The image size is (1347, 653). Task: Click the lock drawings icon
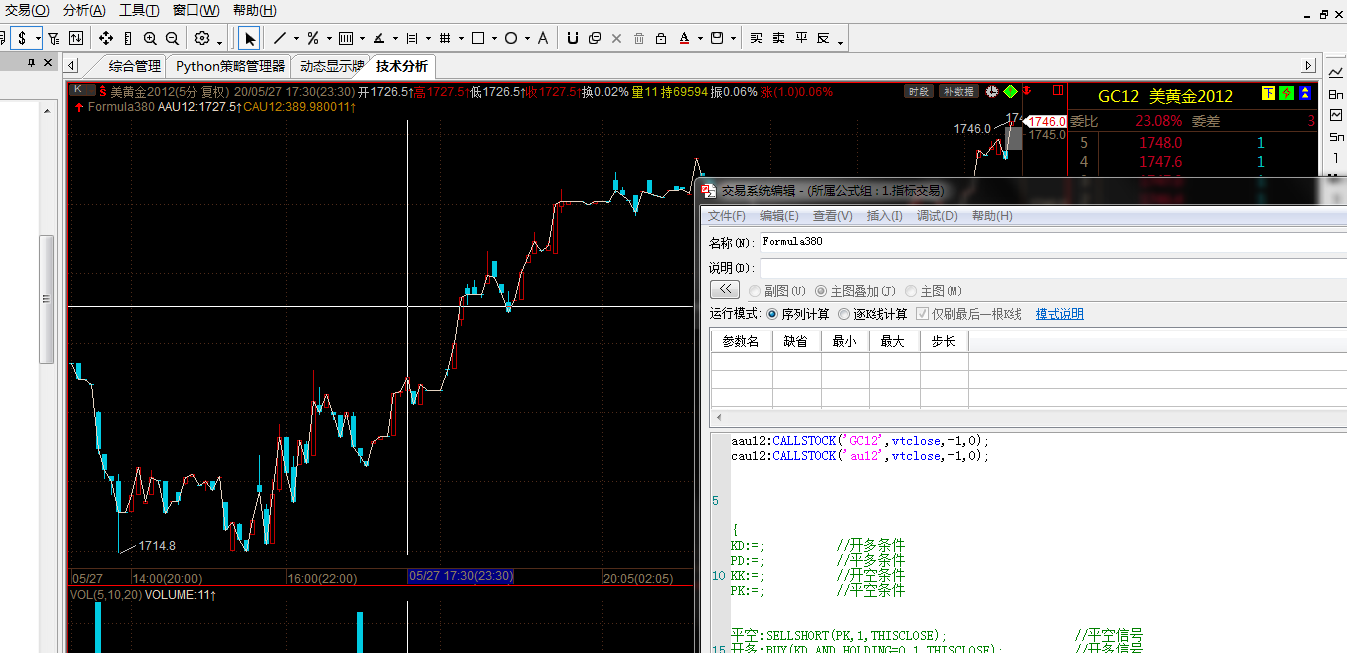(661, 38)
